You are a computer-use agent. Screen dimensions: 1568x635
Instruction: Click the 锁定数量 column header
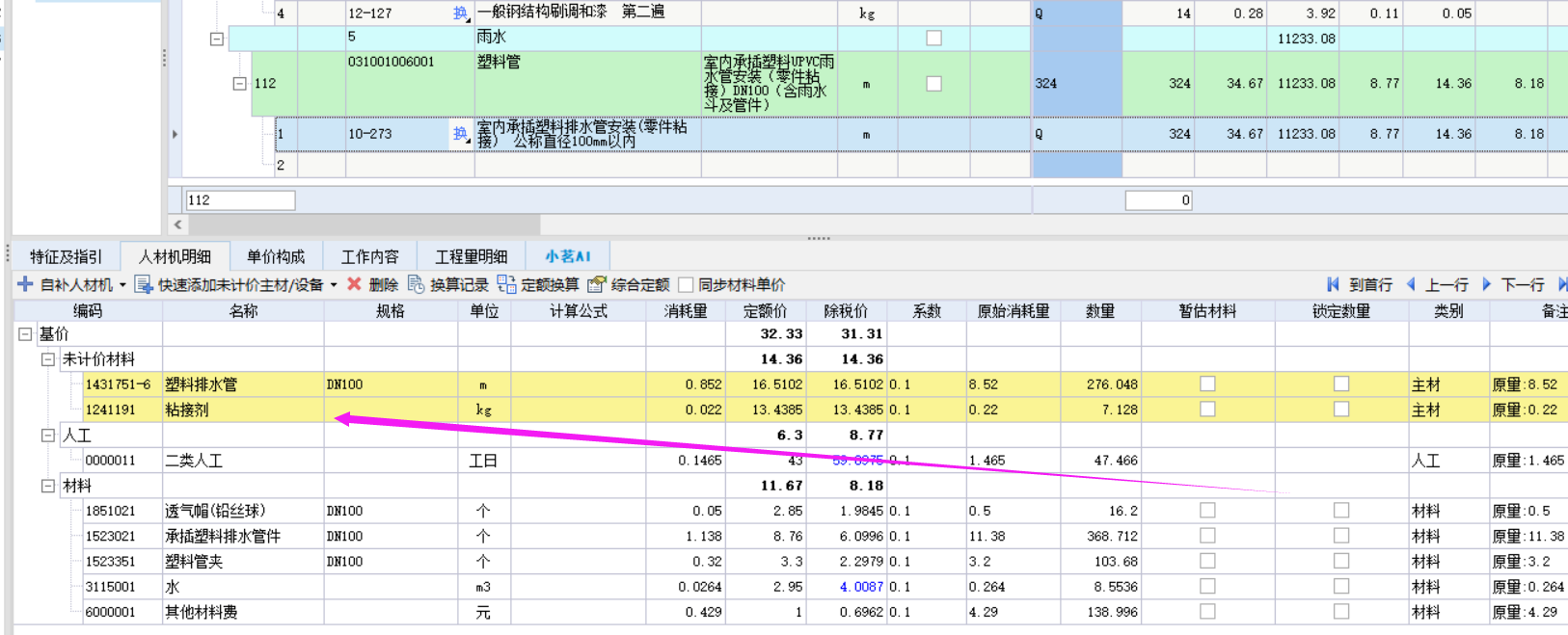pyautogui.click(x=1341, y=311)
